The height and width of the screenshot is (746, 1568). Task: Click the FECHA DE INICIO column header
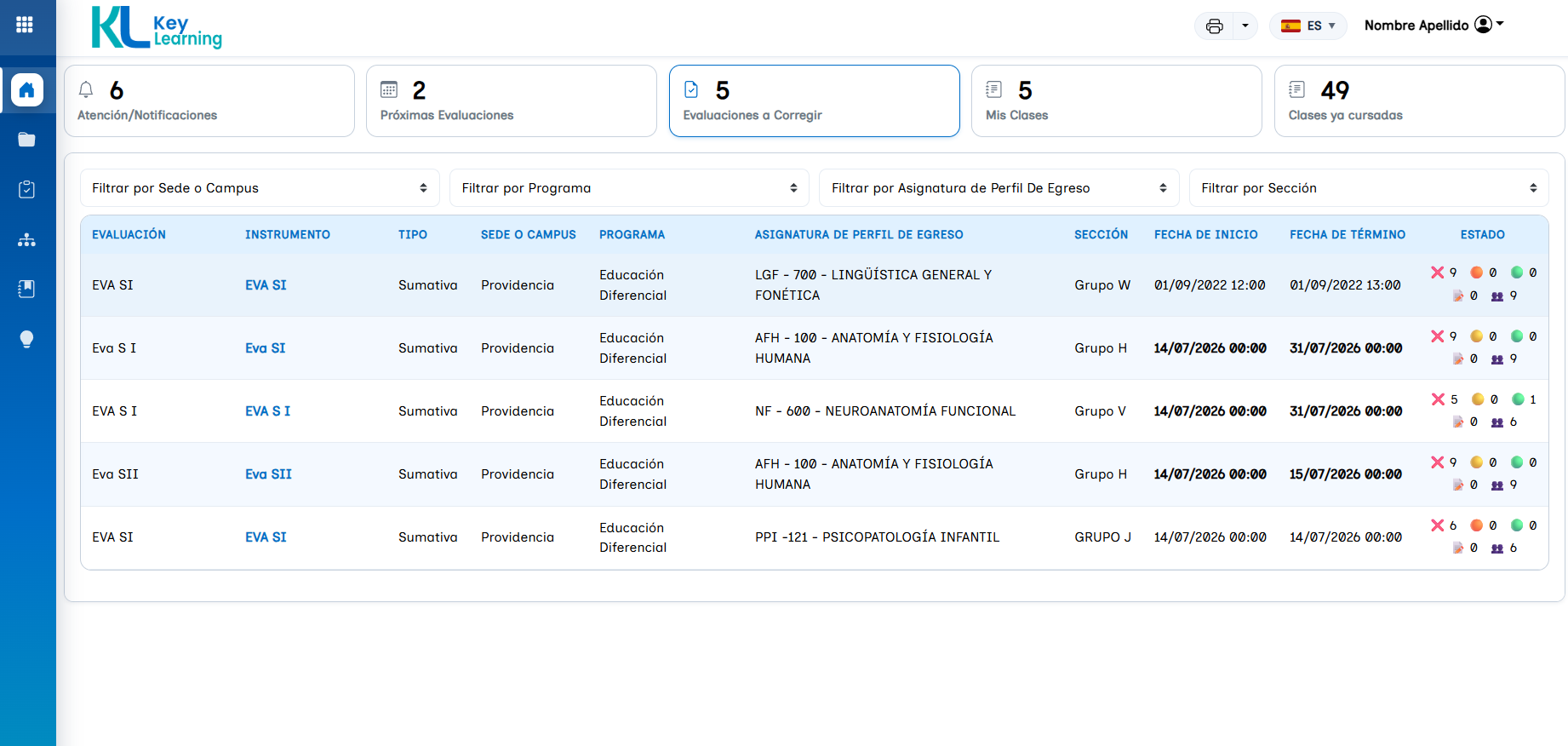(x=1205, y=235)
